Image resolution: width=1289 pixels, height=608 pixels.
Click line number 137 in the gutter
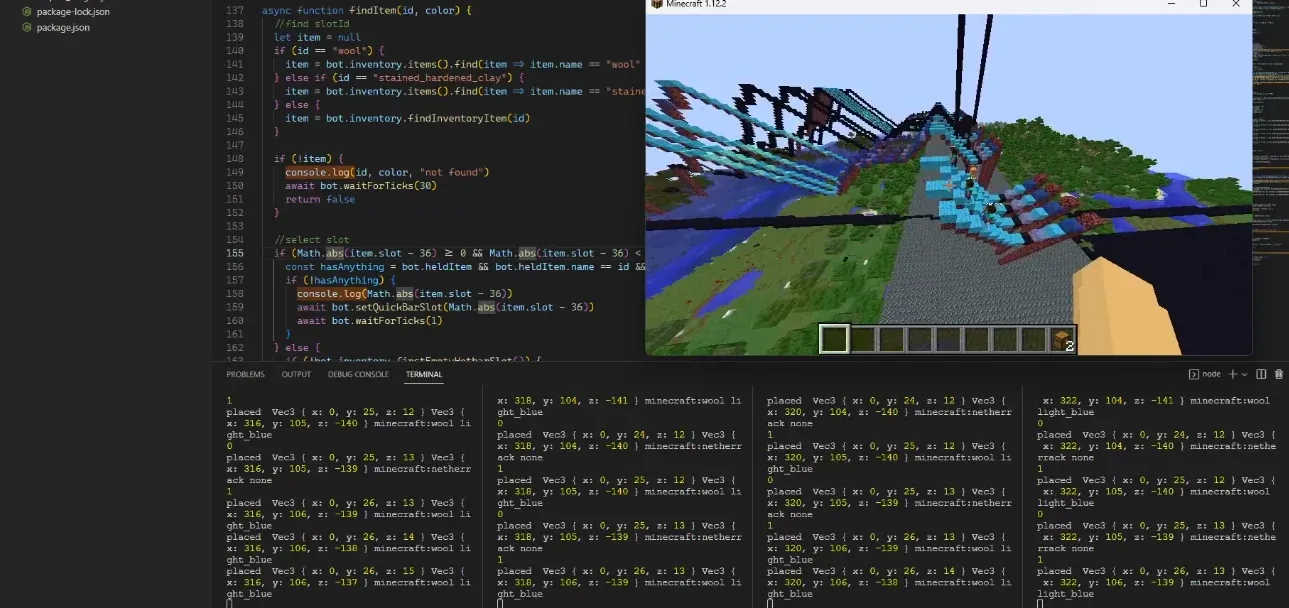[x=235, y=10]
